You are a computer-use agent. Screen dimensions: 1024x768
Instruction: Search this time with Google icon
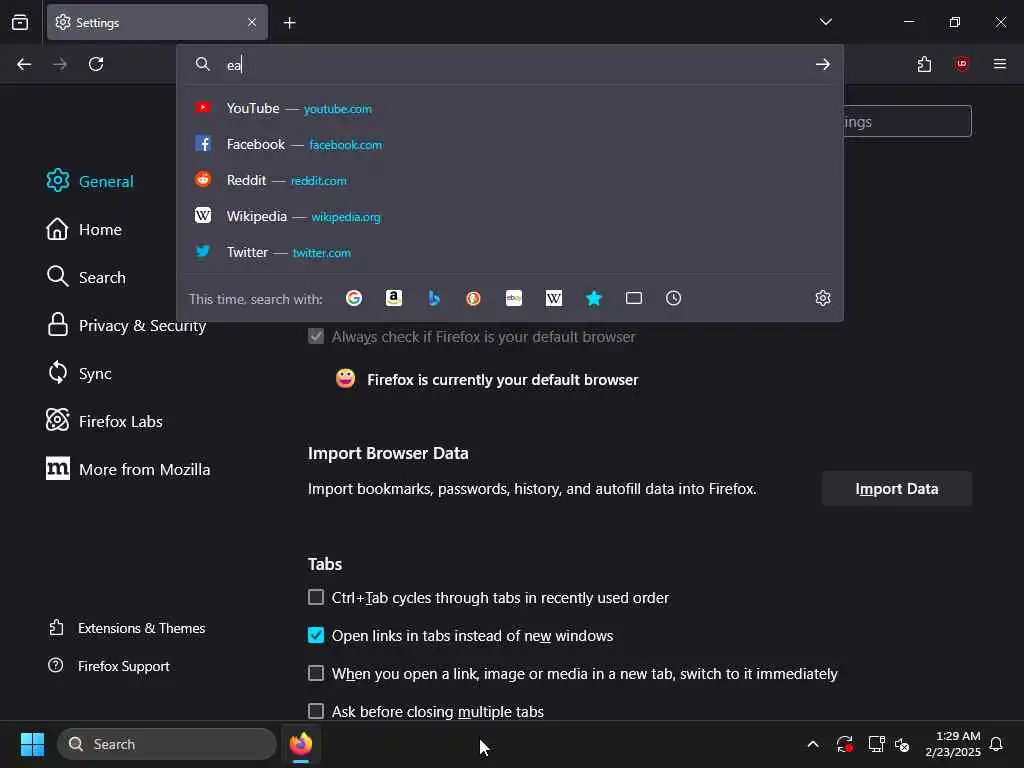coord(354,298)
